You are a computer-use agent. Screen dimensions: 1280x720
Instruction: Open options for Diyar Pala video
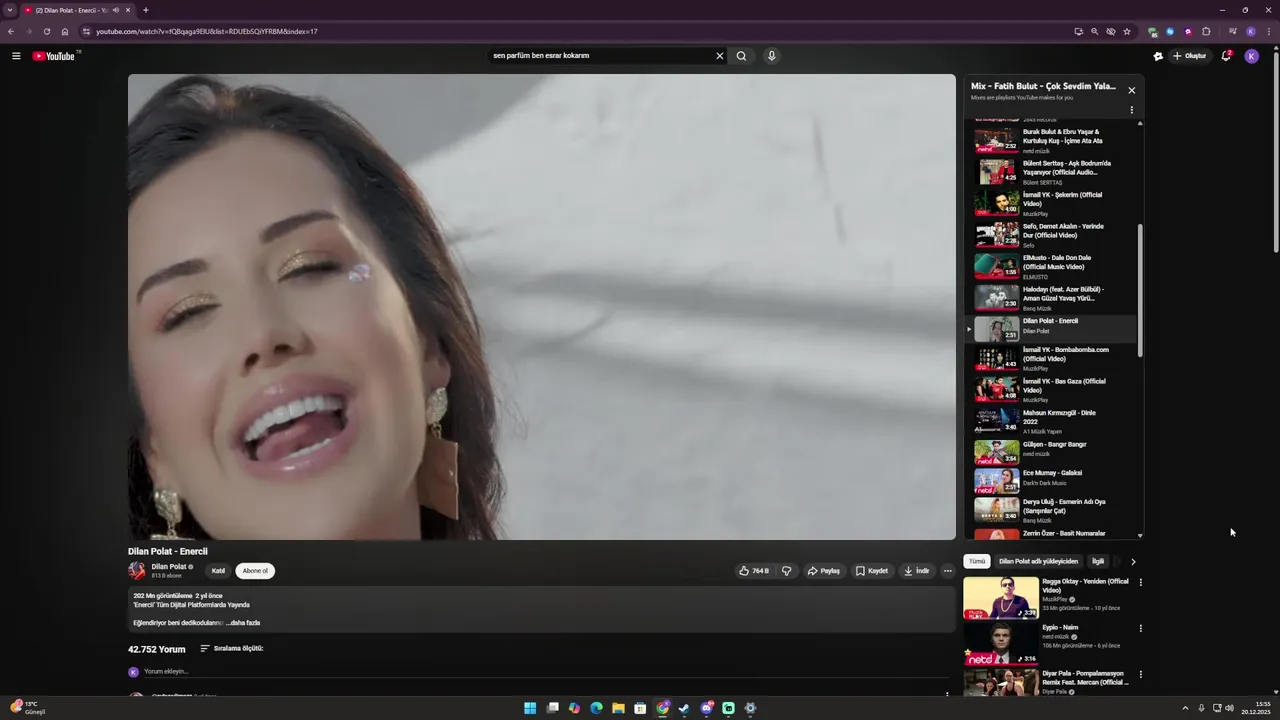tap(1141, 674)
